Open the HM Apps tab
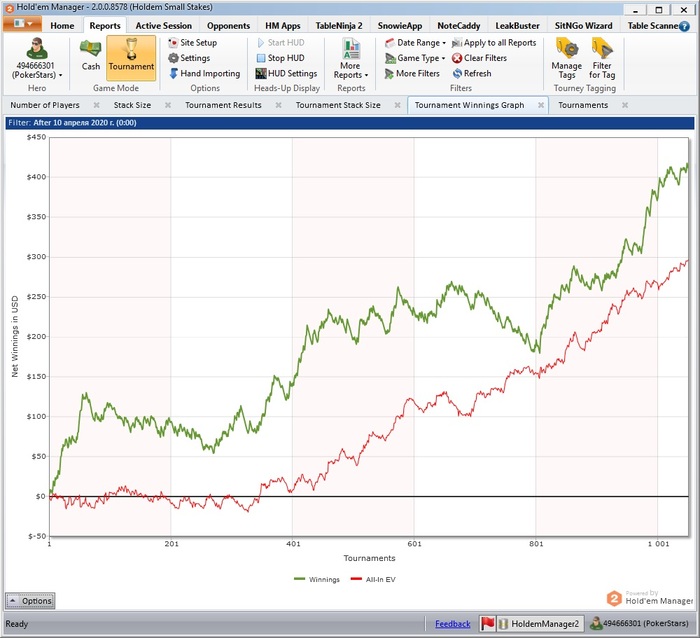This screenshot has width=700, height=638. 283,26
